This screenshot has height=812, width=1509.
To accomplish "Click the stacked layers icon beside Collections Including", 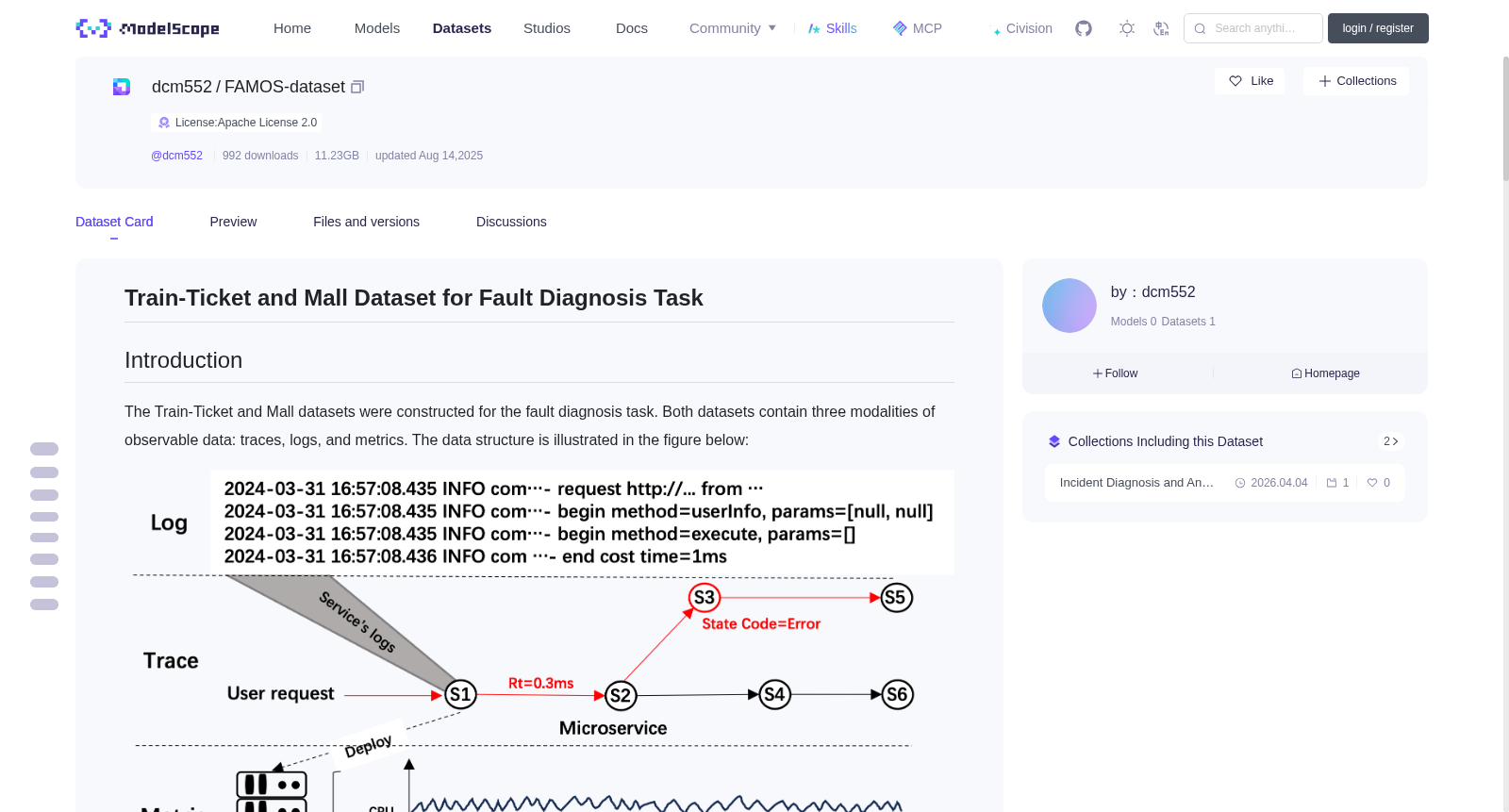I will [1054, 441].
